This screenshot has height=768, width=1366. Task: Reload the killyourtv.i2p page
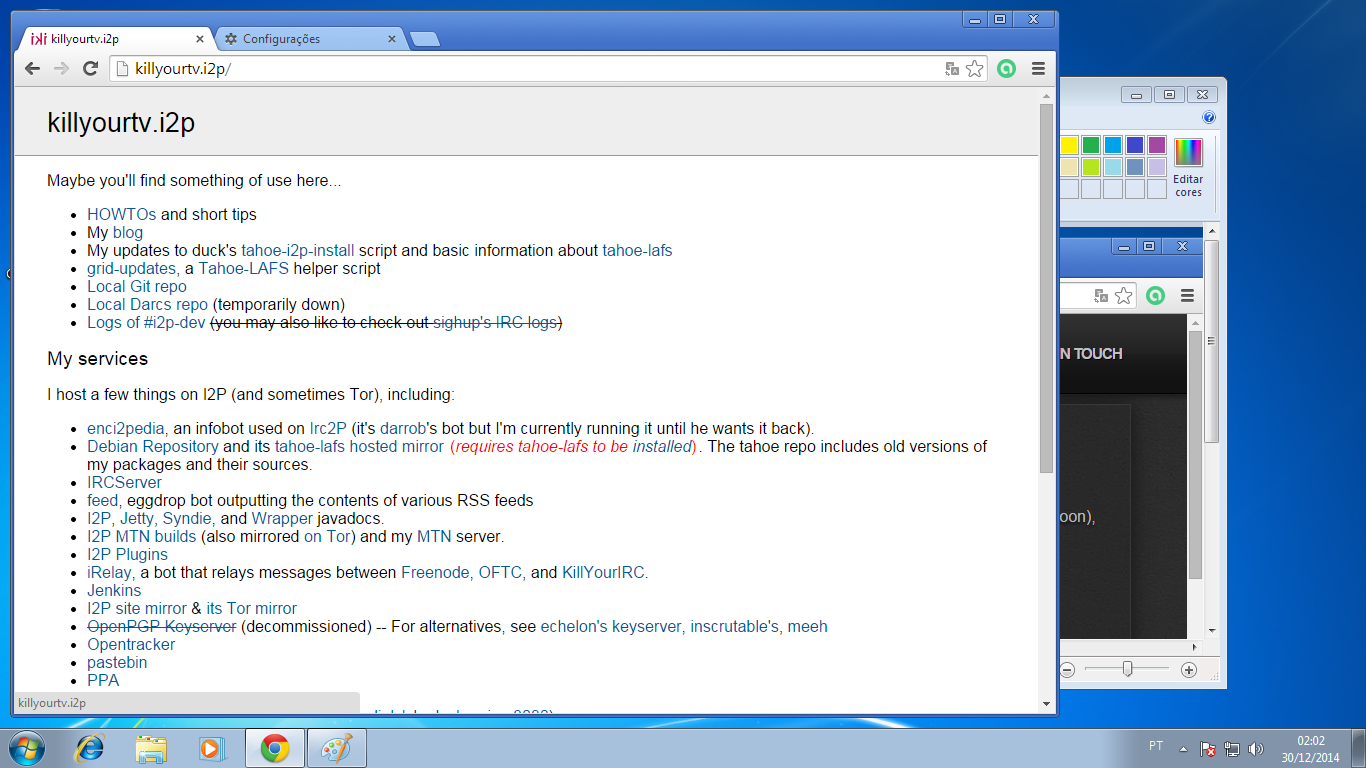[90, 69]
